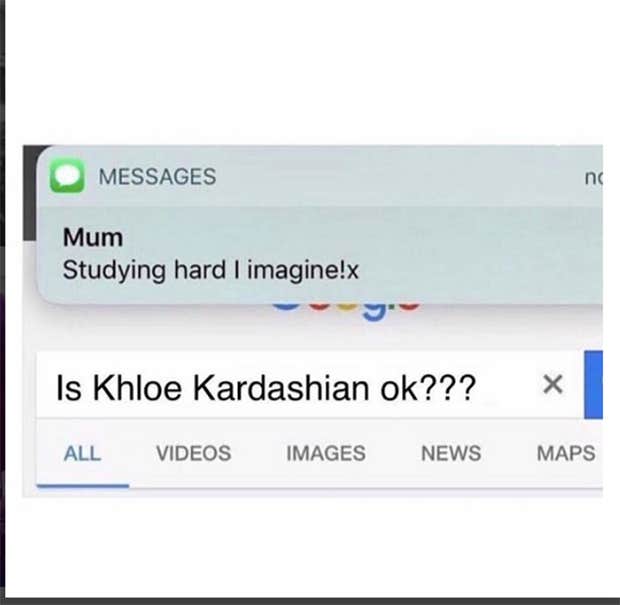Switch to the VIDEOS tab

pyautogui.click(x=194, y=453)
